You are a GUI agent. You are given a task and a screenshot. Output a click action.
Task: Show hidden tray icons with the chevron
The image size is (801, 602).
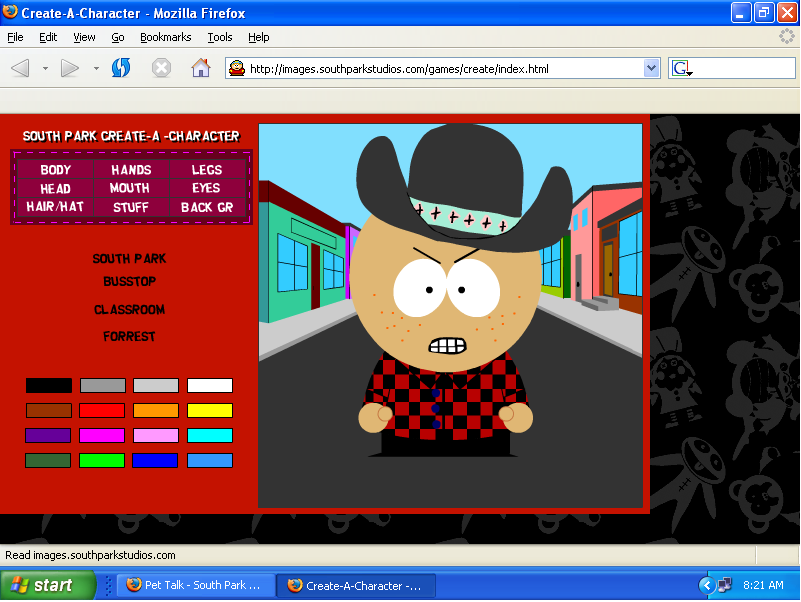click(706, 585)
